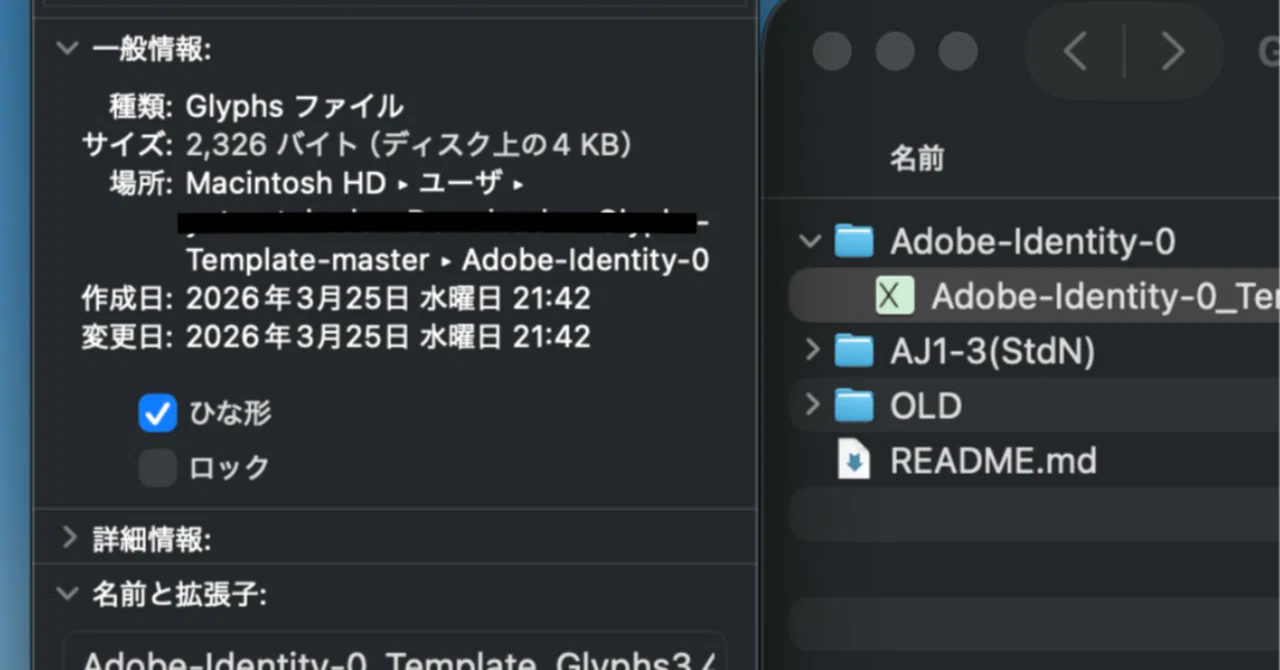
Task: Minimize the Finder window
Action: (x=895, y=51)
